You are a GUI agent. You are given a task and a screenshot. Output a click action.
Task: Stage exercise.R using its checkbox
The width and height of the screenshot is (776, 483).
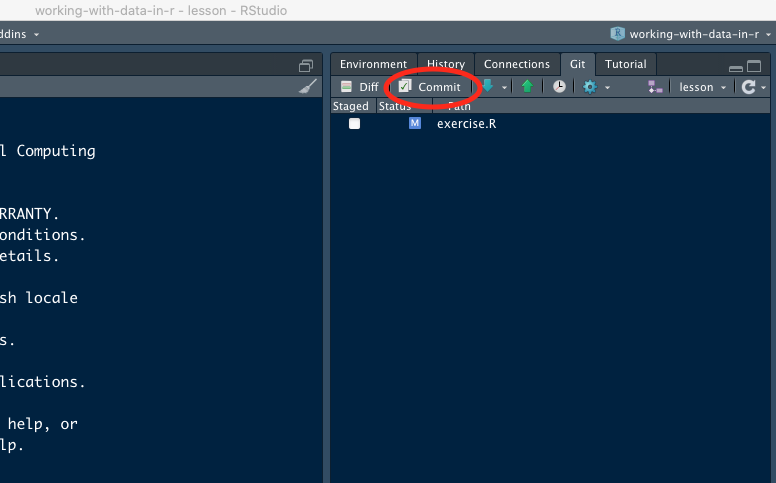(x=354, y=124)
